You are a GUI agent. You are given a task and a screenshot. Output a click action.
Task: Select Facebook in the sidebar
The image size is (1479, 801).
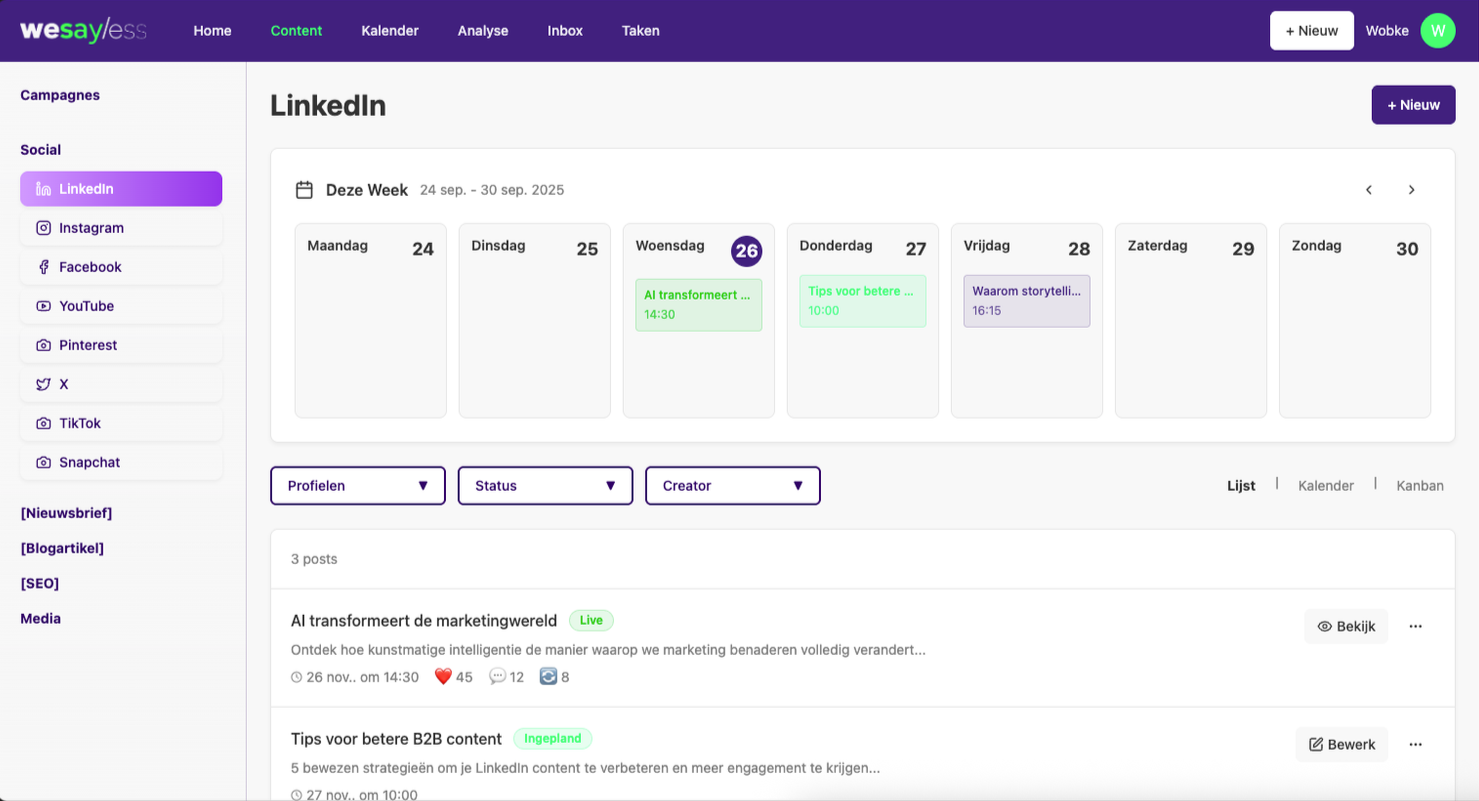tap(121, 267)
